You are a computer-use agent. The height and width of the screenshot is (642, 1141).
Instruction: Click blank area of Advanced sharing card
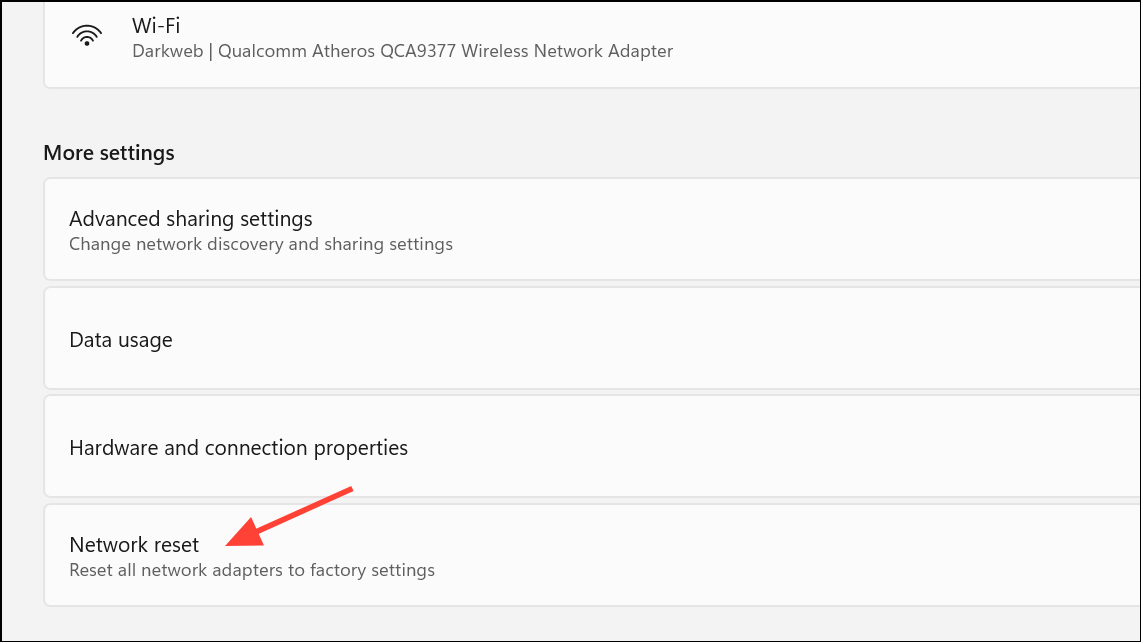728,229
